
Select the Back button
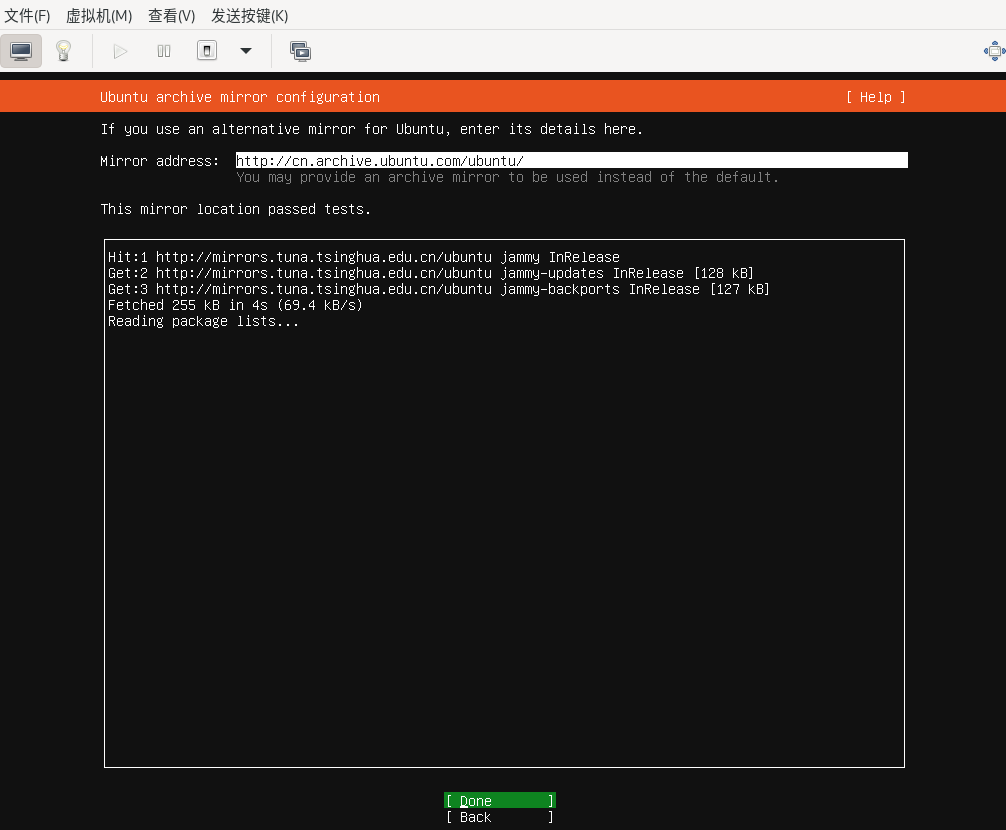(500, 817)
